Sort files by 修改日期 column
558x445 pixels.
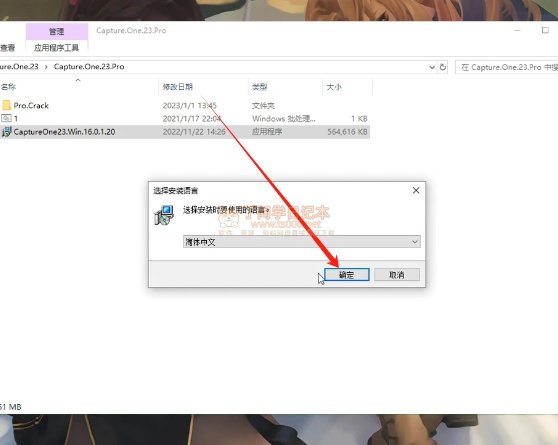click(178, 87)
